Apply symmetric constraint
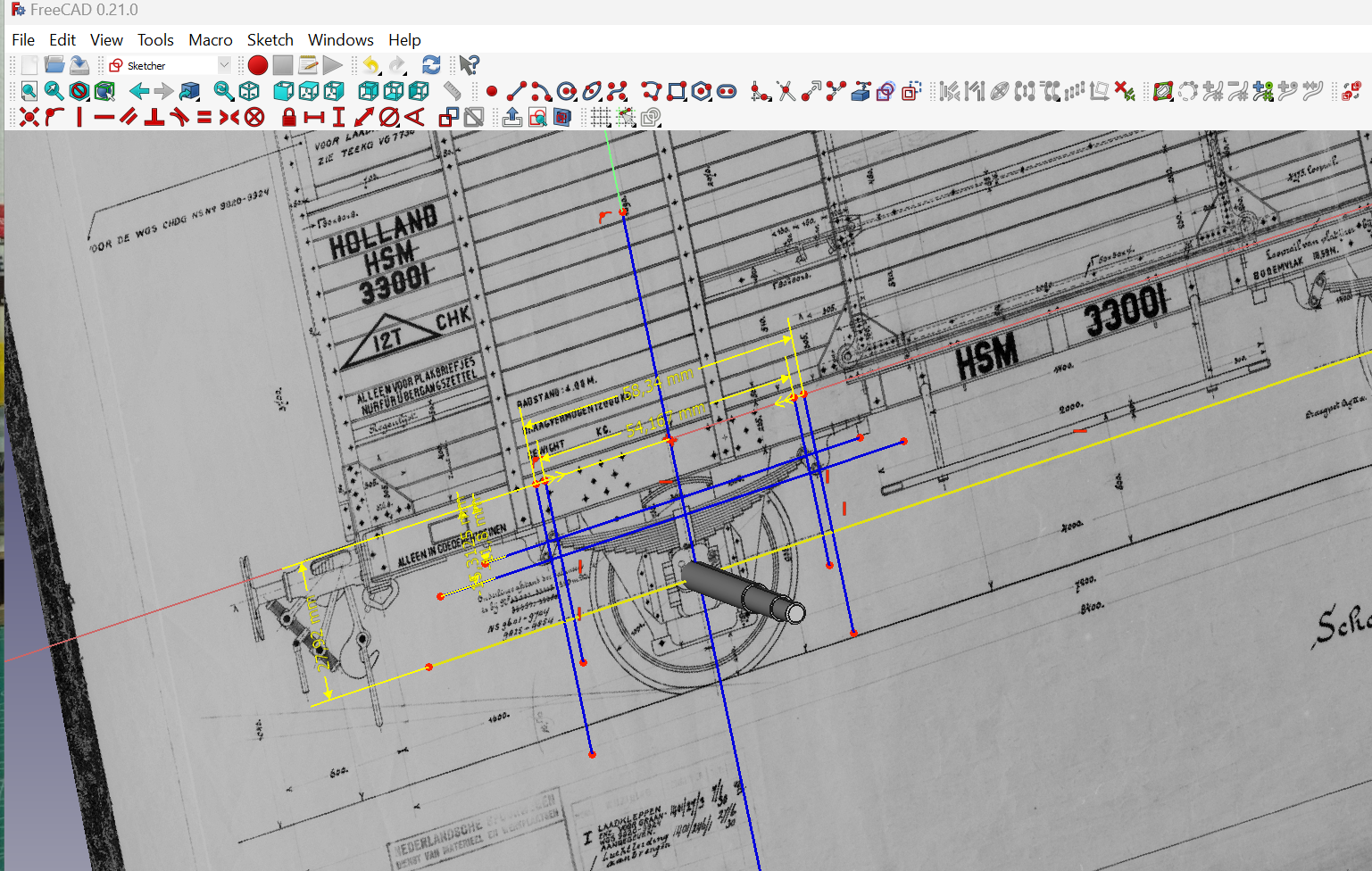The height and width of the screenshot is (871, 1372). [229, 117]
